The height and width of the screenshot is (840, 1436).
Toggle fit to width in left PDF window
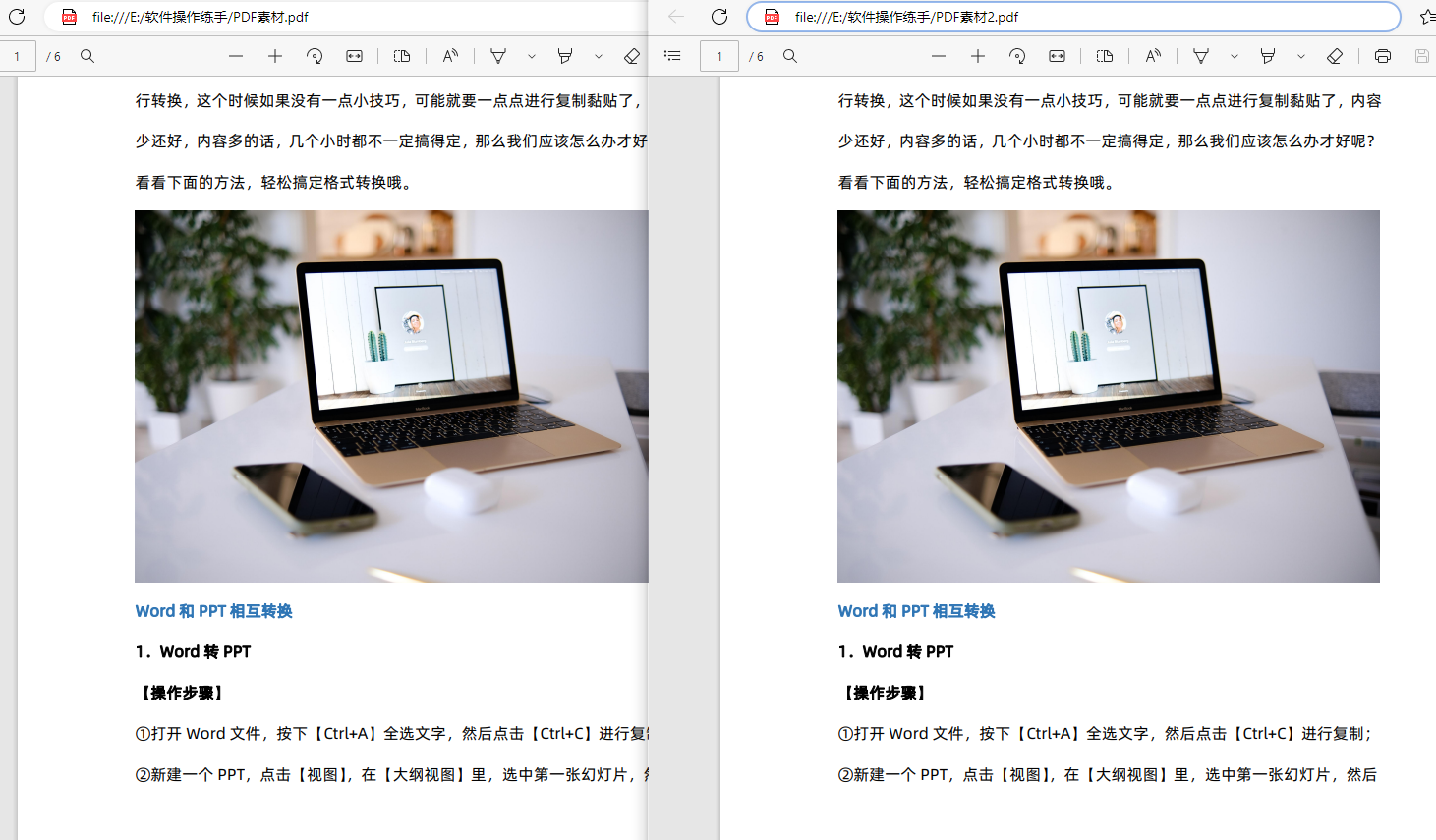point(354,56)
